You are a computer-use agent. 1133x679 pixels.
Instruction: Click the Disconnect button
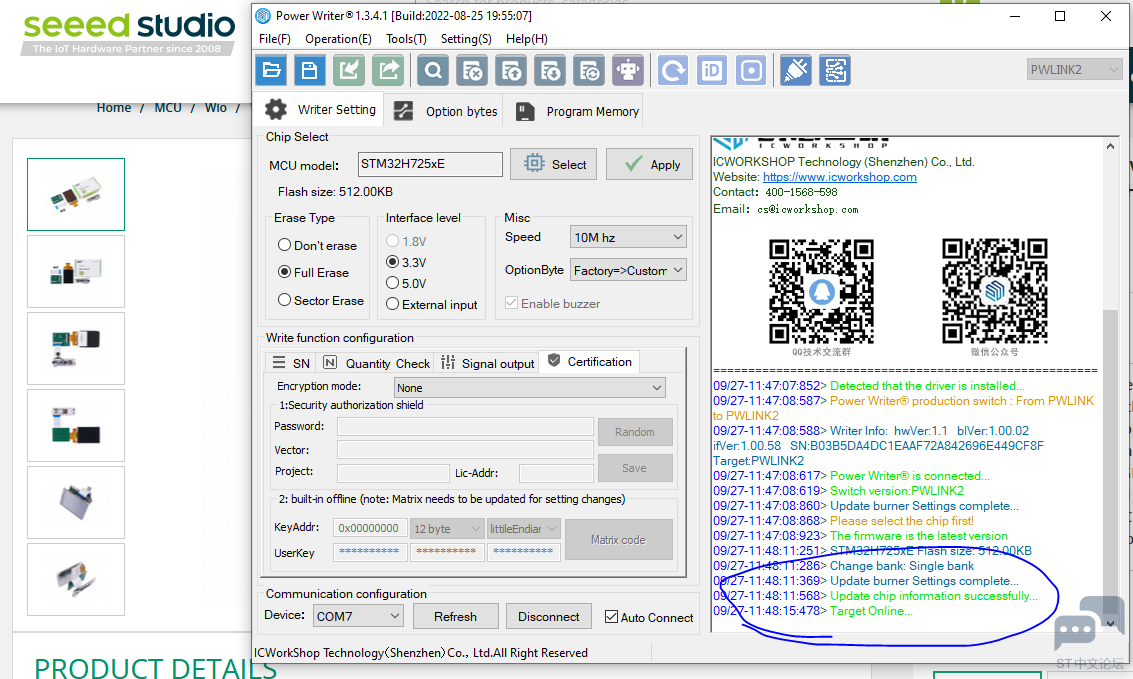point(548,616)
